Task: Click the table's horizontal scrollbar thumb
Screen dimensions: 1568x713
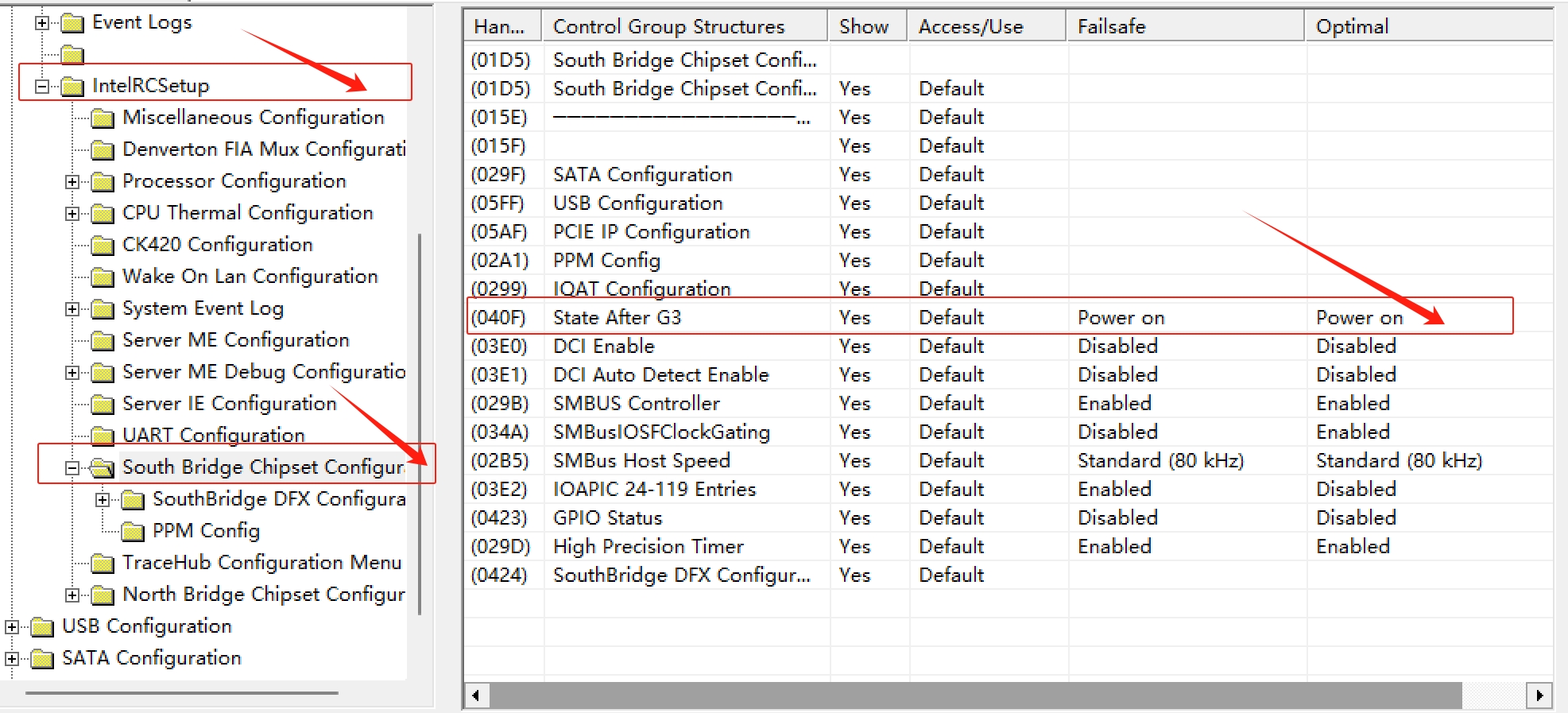Action: pyautogui.click(x=976, y=696)
